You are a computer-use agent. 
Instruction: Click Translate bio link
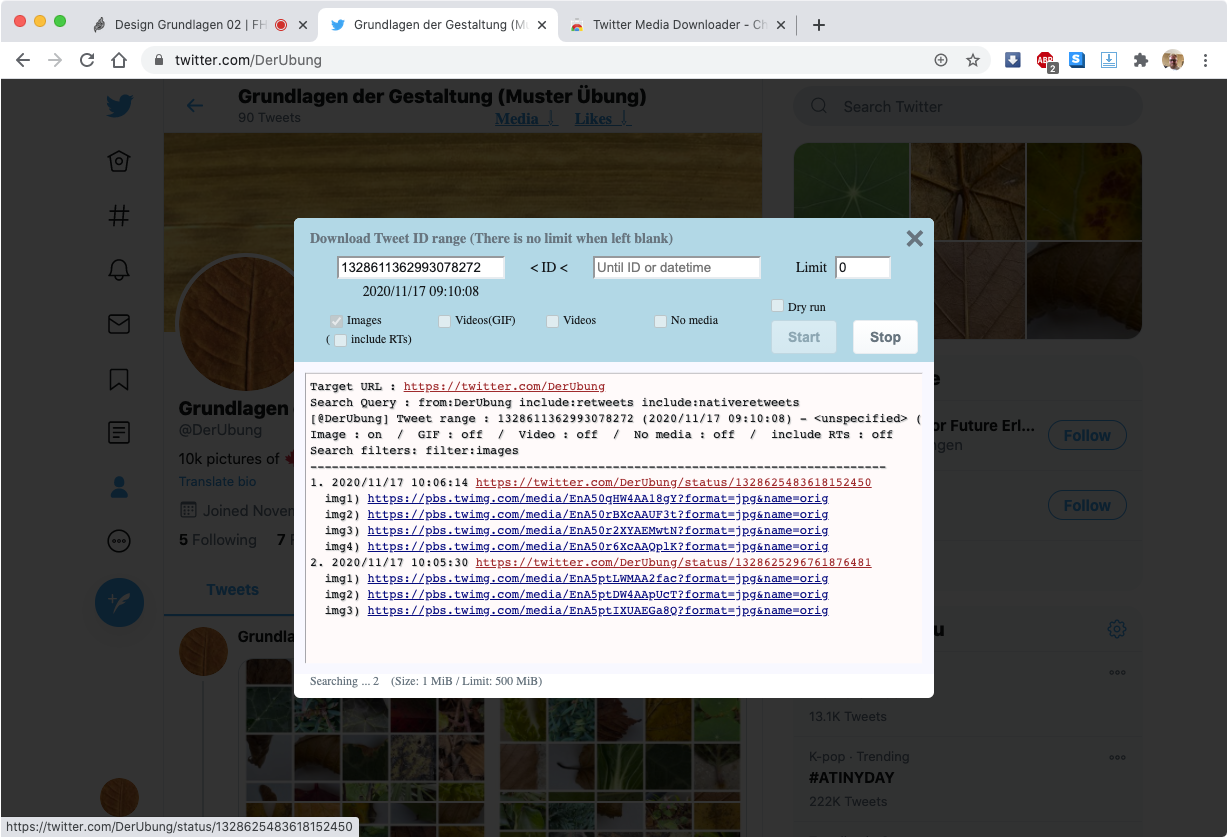(217, 481)
